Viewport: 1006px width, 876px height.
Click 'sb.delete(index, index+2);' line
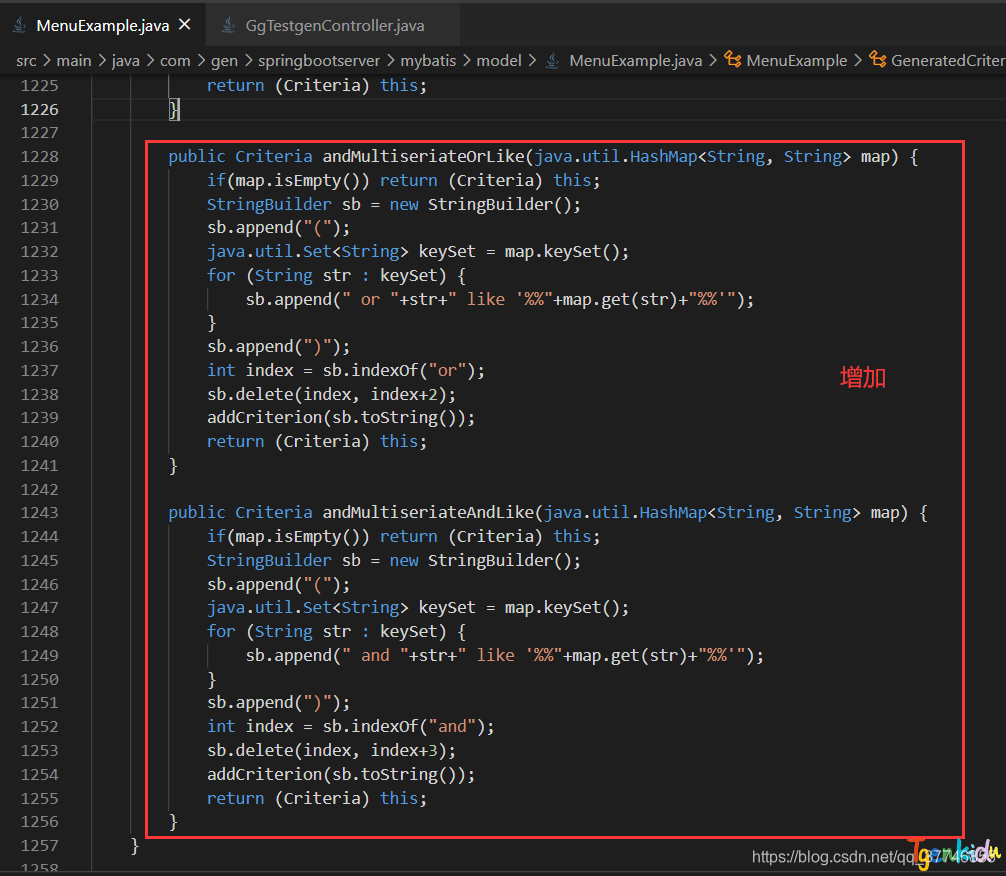pos(332,394)
